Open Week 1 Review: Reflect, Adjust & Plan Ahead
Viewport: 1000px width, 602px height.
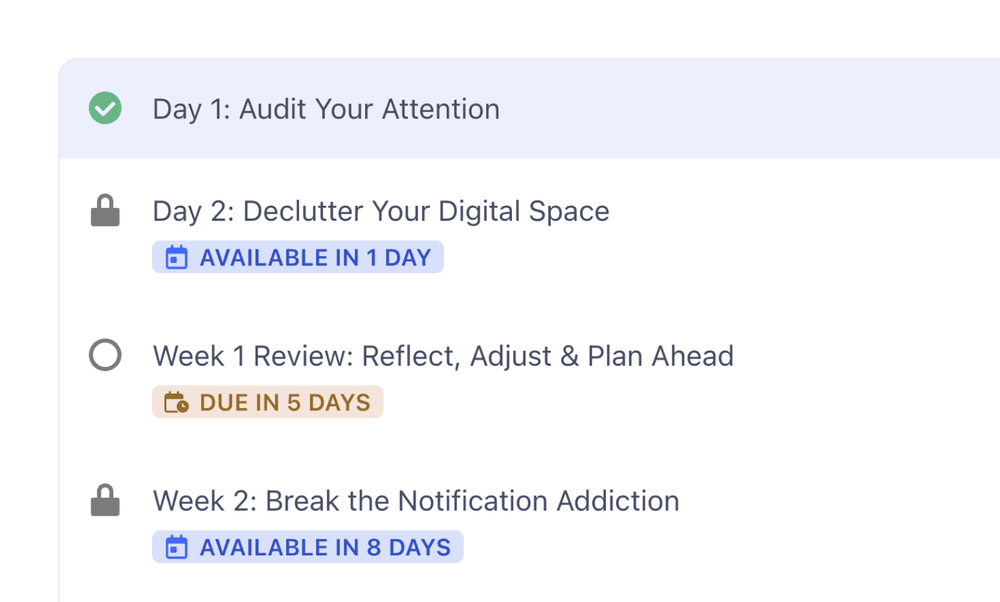[443, 356]
